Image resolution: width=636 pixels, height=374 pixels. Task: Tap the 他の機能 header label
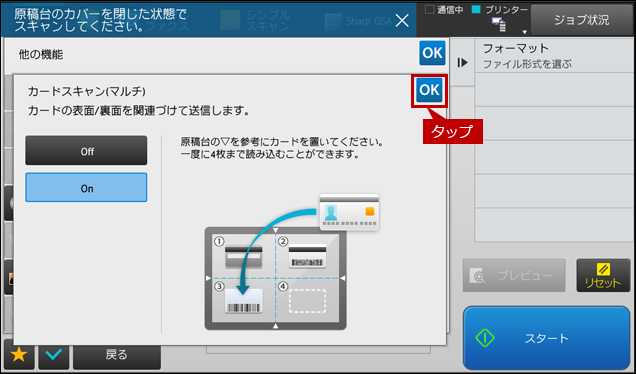[x=41, y=55]
